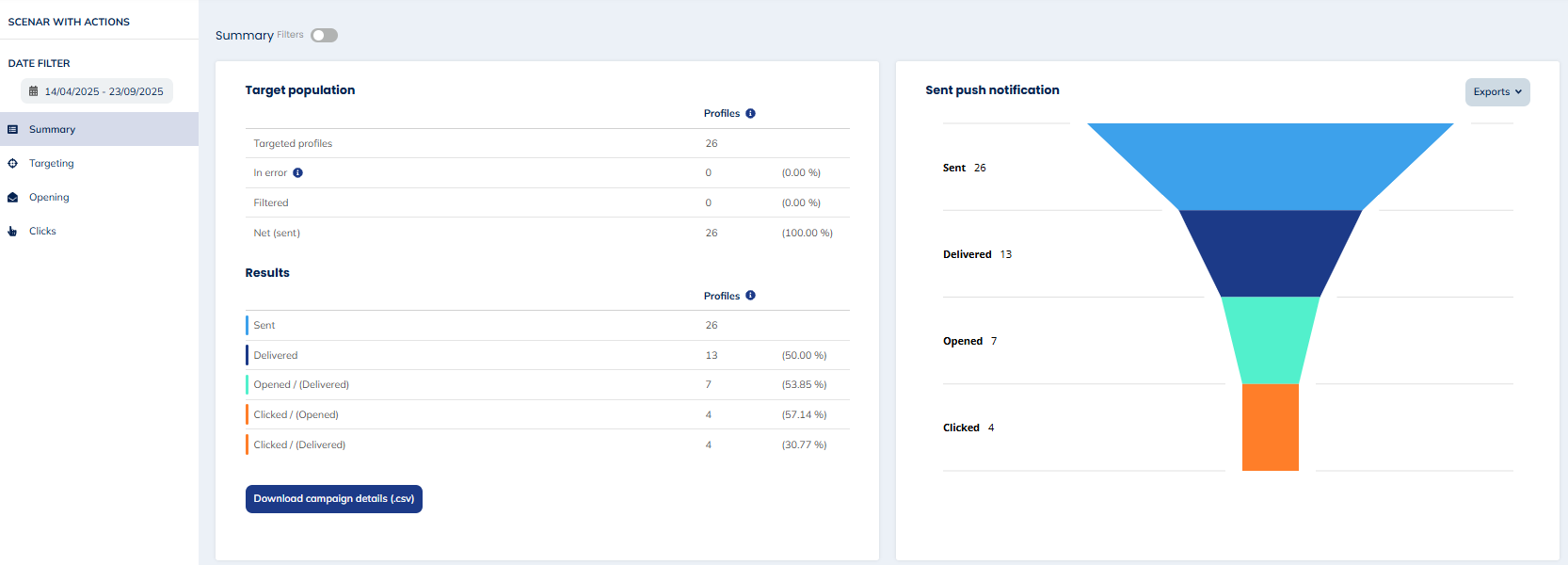Select the Clicks menu item
1568x565 pixels.
[x=42, y=232]
